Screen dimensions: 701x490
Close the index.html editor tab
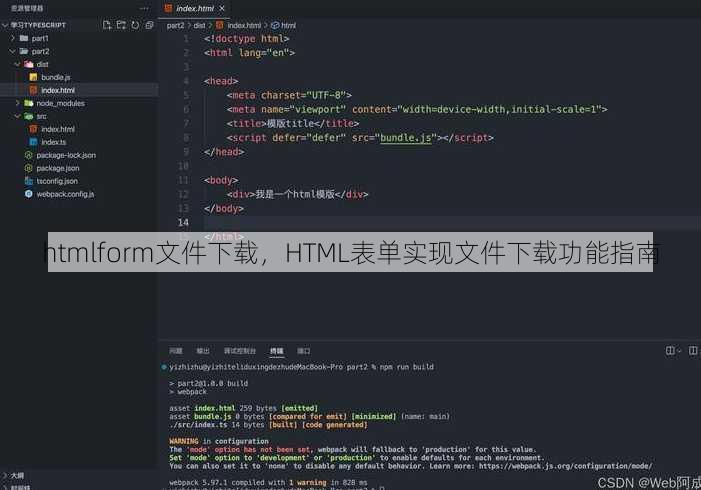click(222, 8)
